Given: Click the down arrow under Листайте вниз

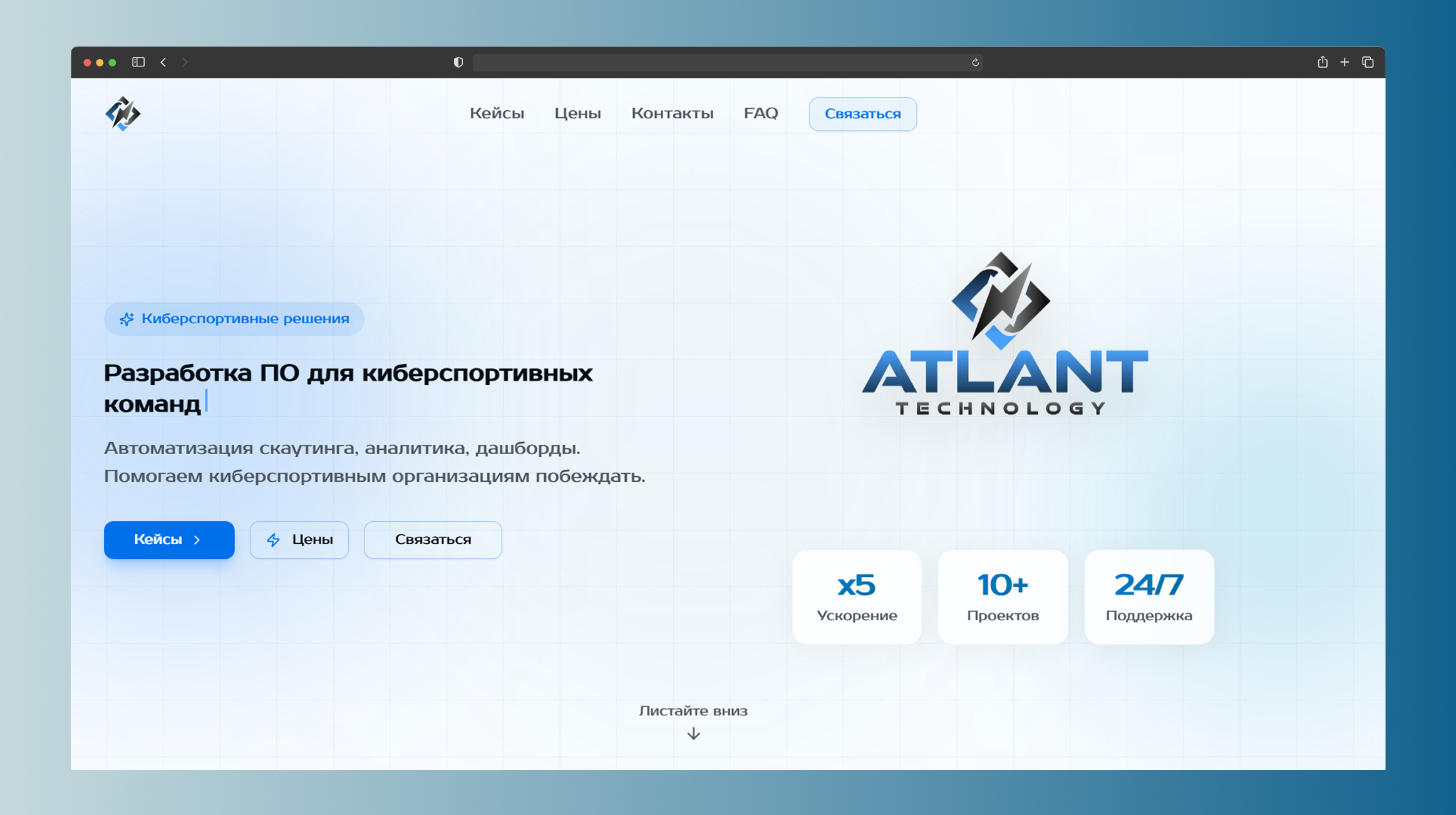Looking at the screenshot, I should click(693, 734).
